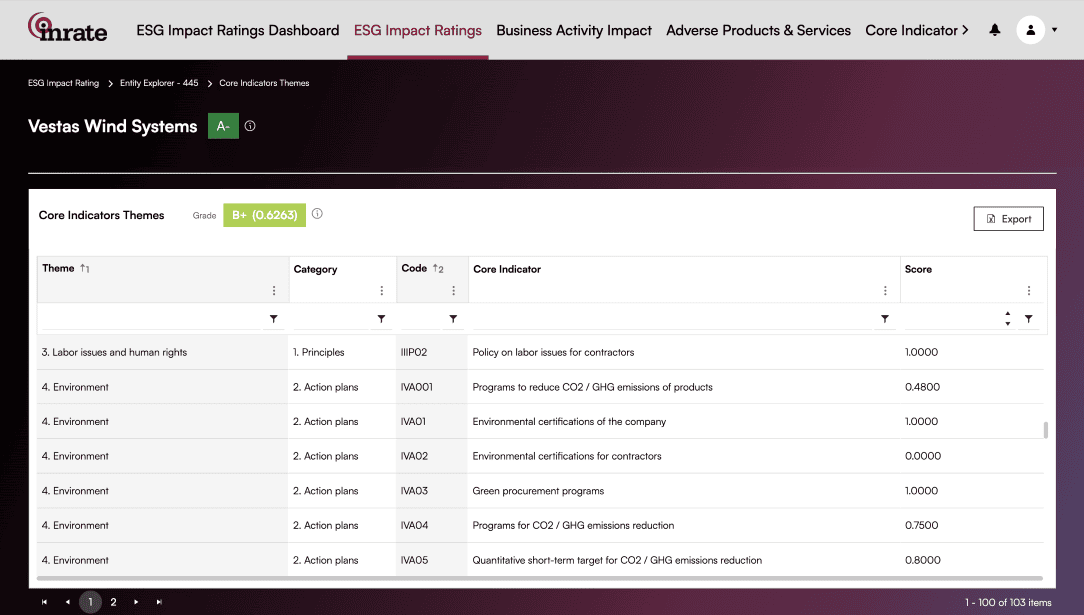Increase the Score filter value
1084x615 pixels.
[x=1008, y=314]
